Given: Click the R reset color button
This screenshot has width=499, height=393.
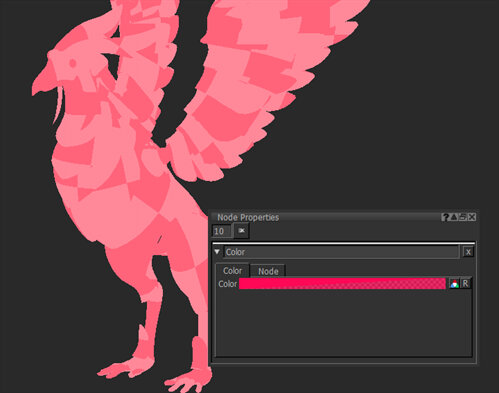Looking at the screenshot, I should [x=465, y=284].
